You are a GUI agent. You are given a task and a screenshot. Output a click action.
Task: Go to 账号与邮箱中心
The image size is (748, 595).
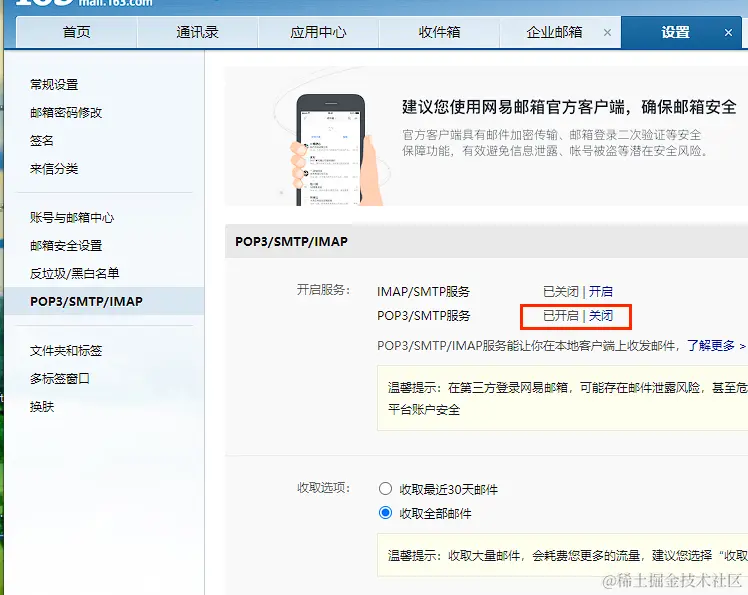point(72,218)
